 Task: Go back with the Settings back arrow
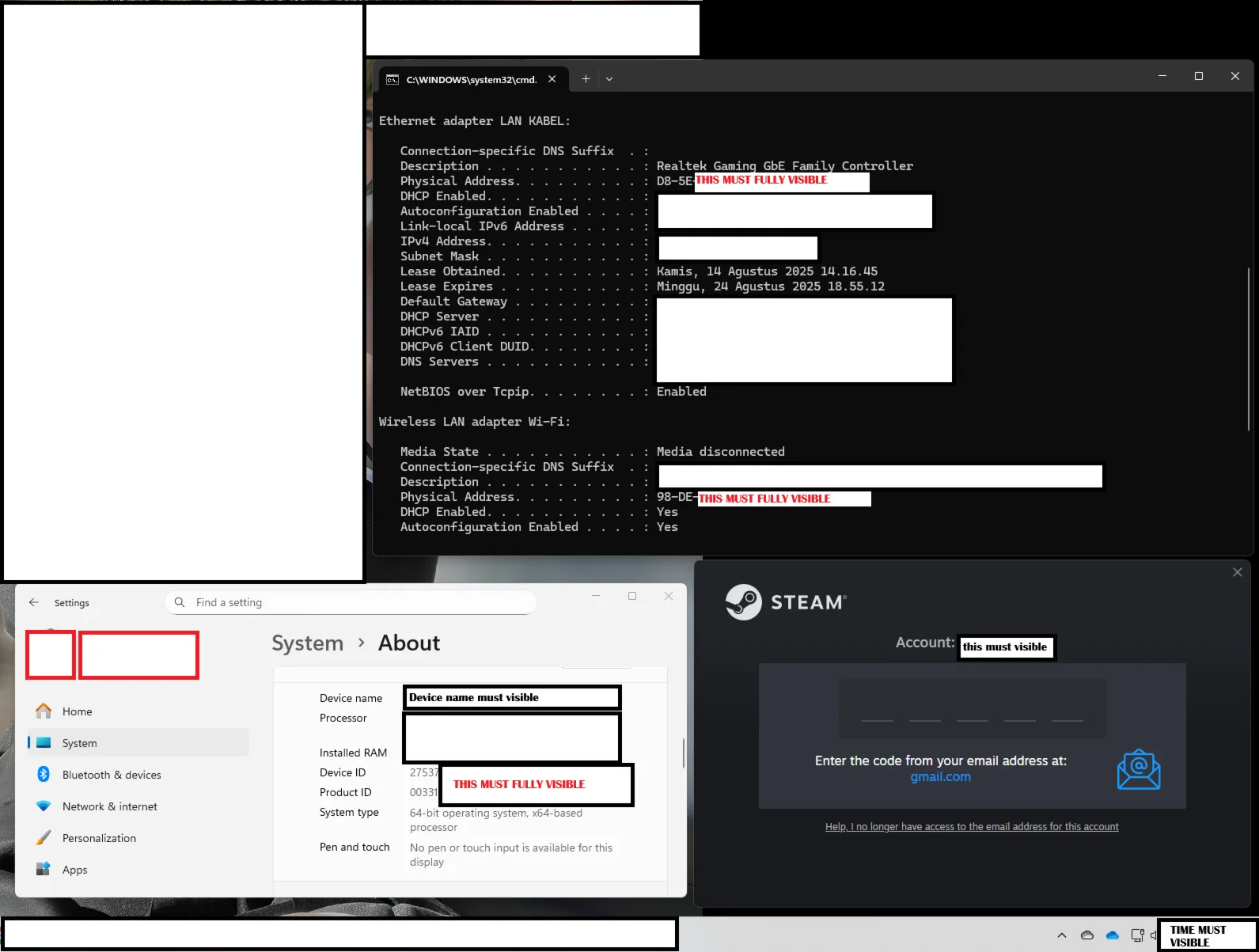[34, 602]
